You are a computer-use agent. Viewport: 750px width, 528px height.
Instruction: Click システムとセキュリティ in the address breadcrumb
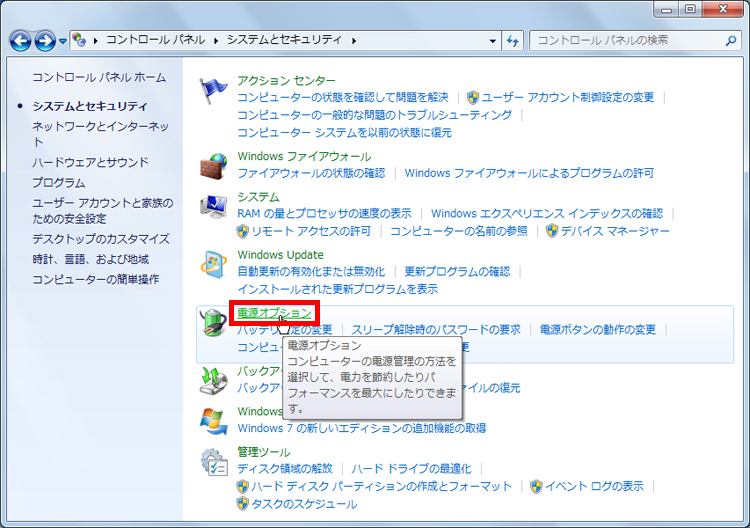pyautogui.click(x=284, y=40)
